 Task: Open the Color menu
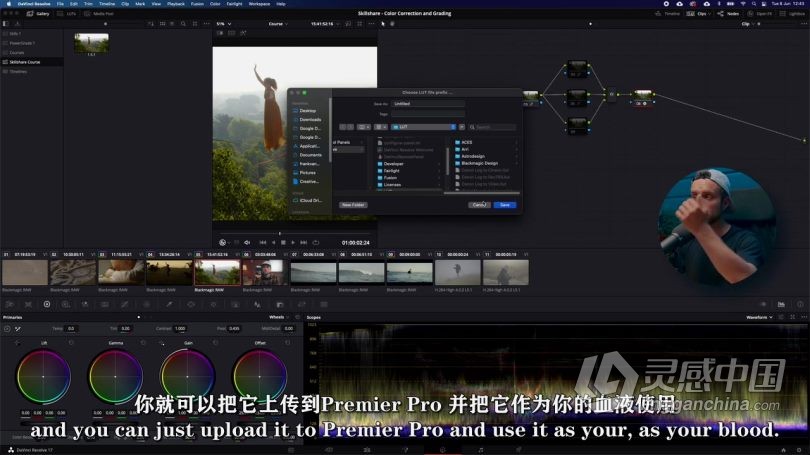coord(215,4)
